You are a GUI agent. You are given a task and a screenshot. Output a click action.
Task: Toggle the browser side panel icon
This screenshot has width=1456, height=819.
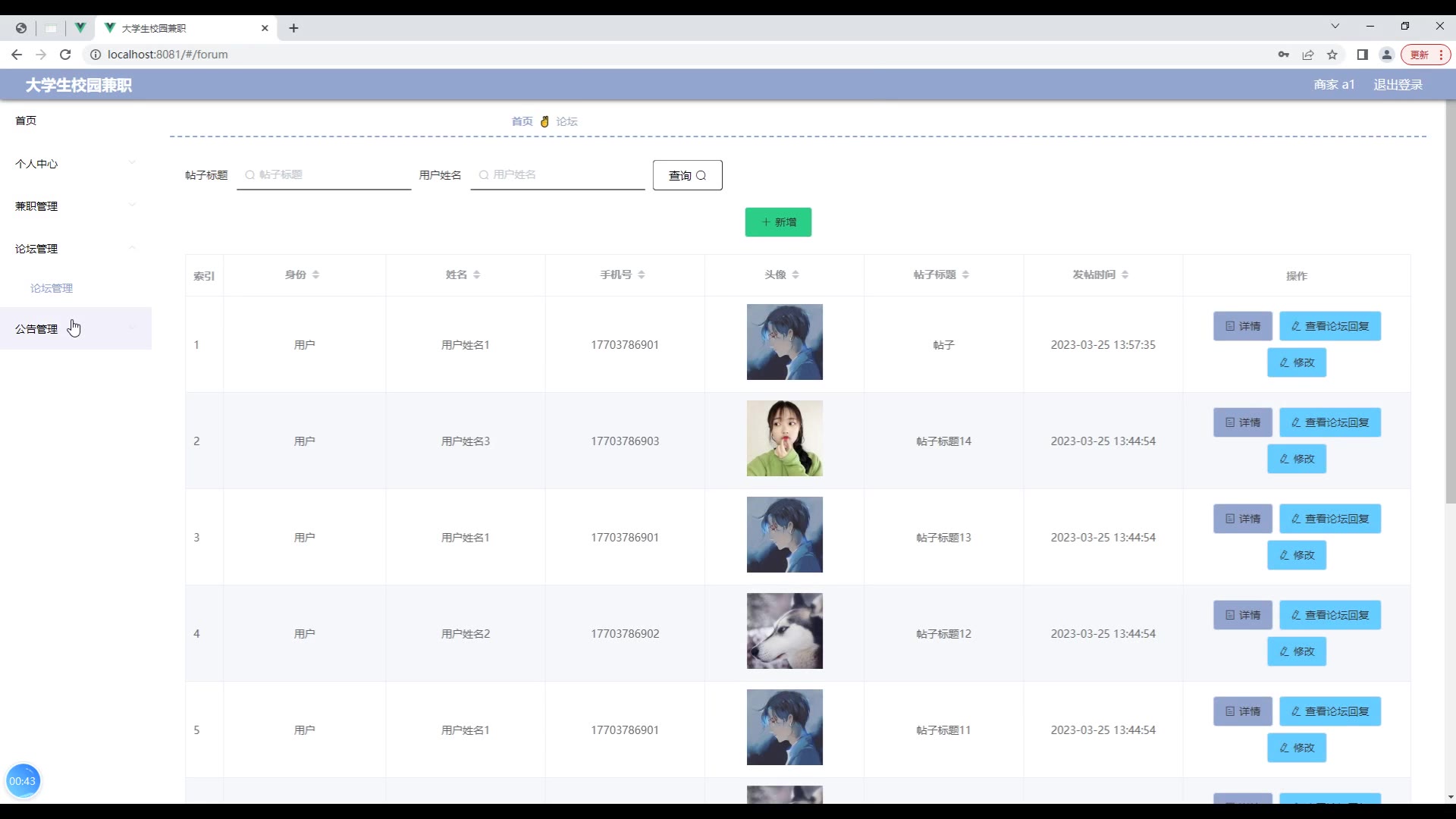1362,55
